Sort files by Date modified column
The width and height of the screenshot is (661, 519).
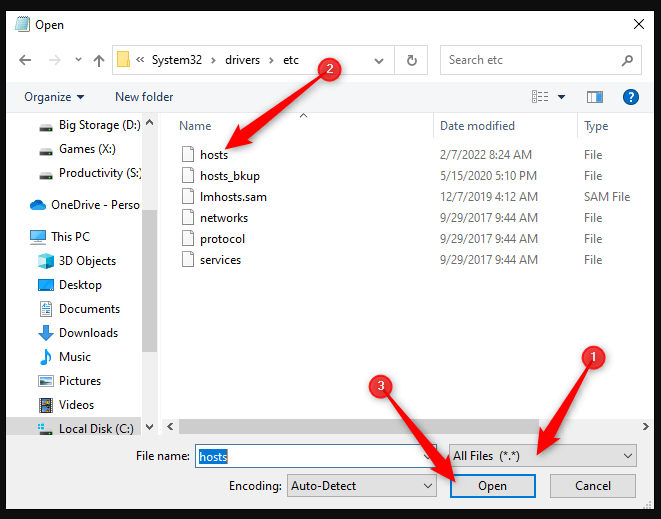[x=477, y=126]
